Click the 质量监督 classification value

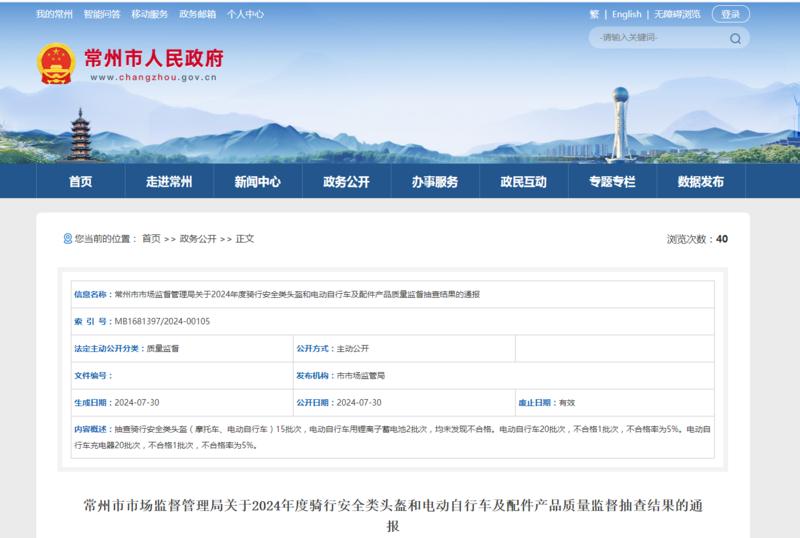pyautogui.click(x=163, y=349)
